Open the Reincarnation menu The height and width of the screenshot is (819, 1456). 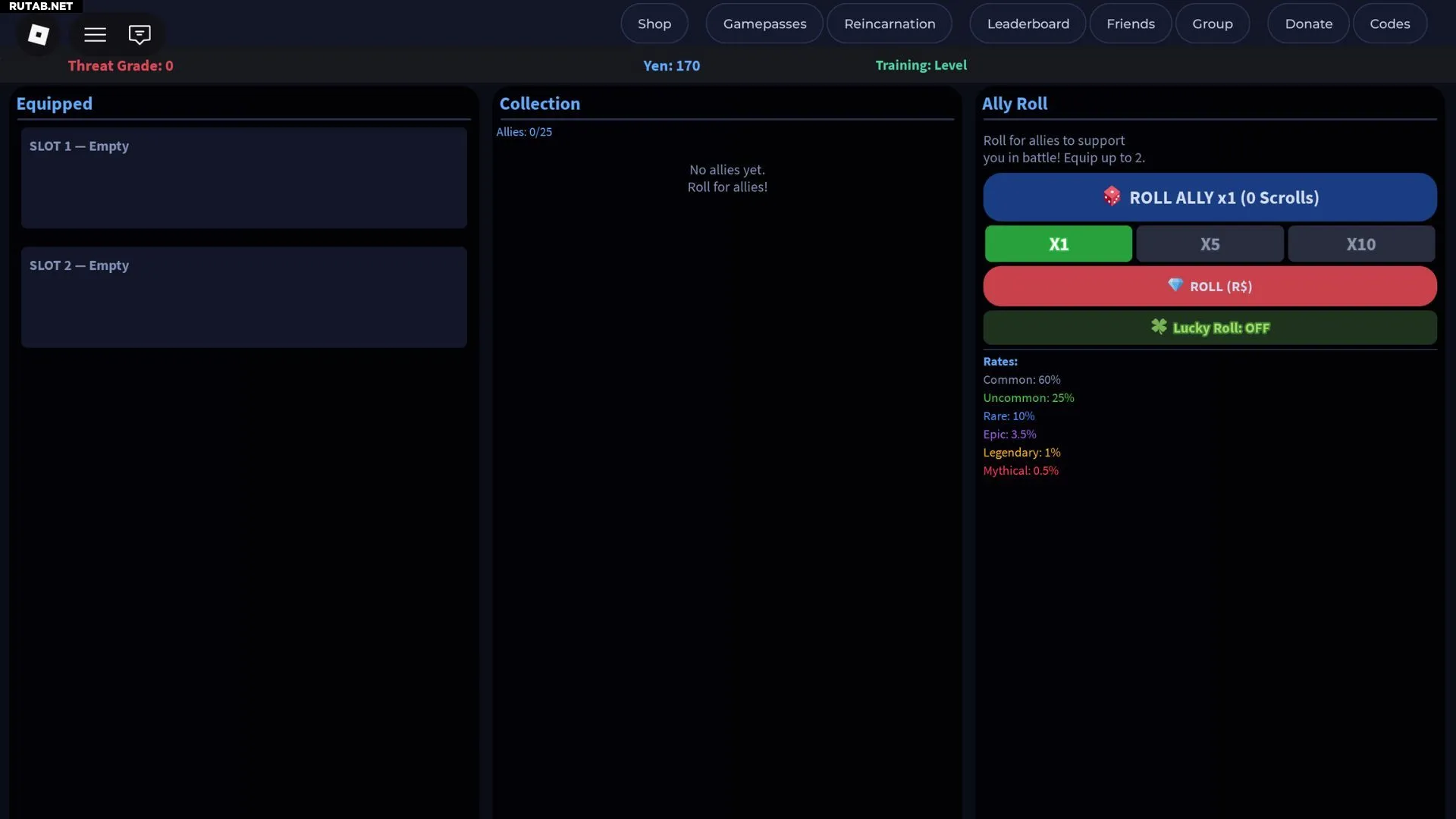click(x=890, y=24)
